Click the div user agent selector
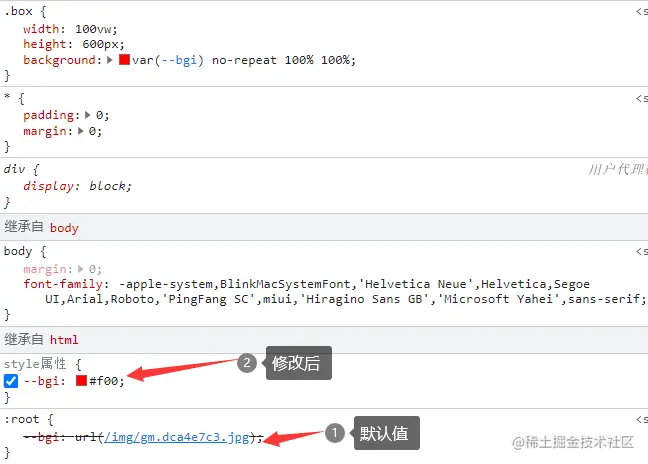The height and width of the screenshot is (464, 648). [x=14, y=169]
